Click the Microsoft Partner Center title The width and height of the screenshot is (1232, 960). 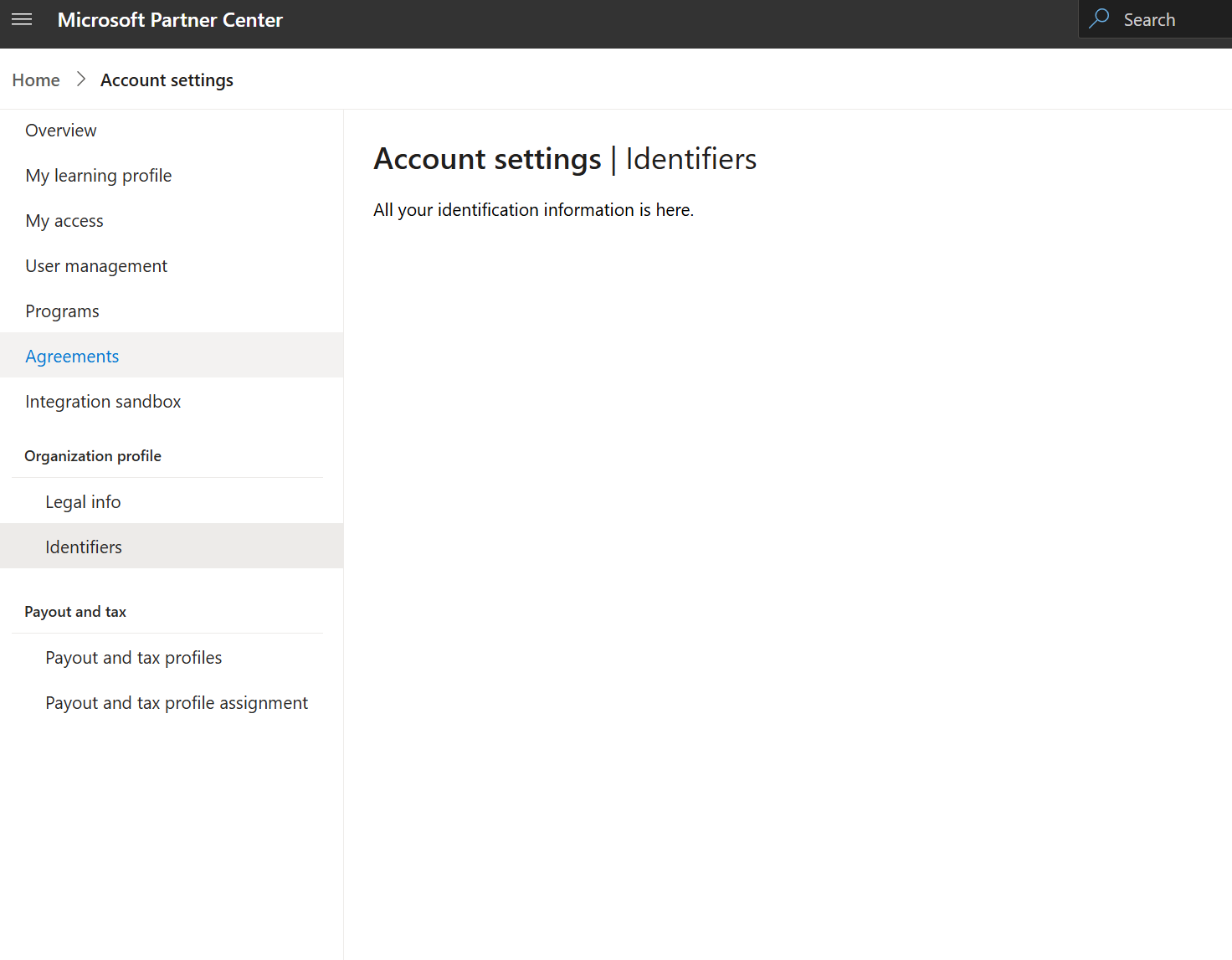point(170,20)
